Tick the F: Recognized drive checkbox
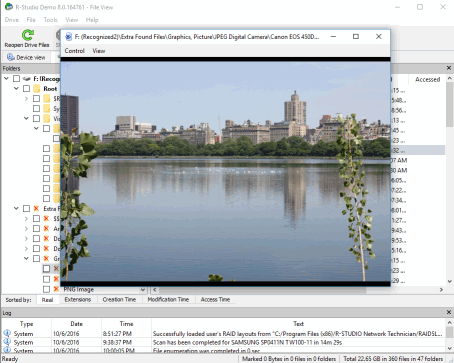The image size is (454, 363). (x=16, y=79)
